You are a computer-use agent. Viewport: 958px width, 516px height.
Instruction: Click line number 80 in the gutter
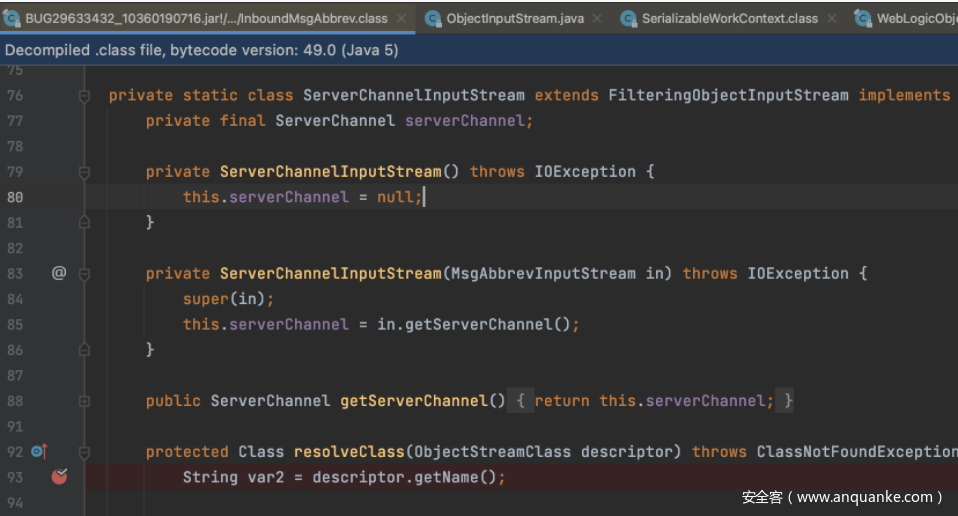pos(15,197)
